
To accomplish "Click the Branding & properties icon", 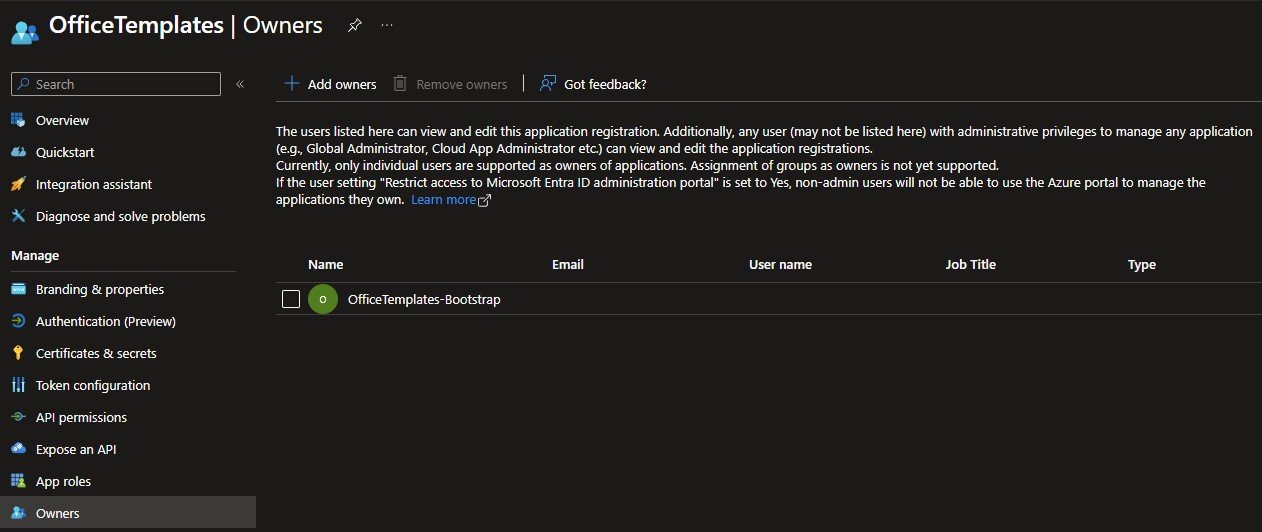I will (18, 289).
